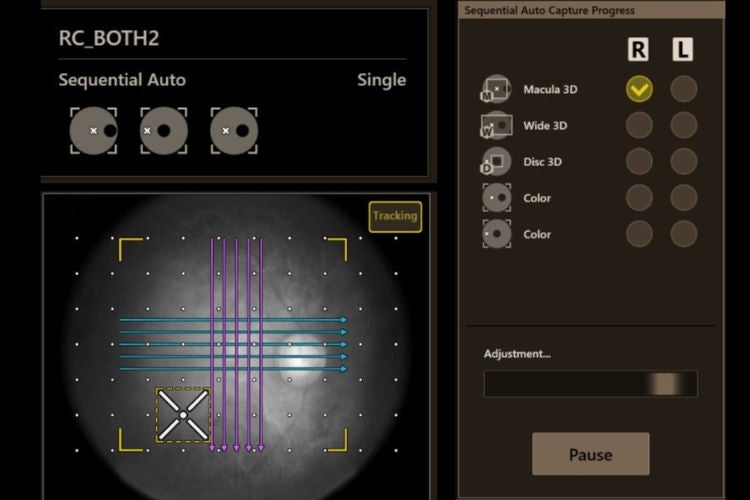Click the crosshair fixation target marker
750x500 pixels.
(x=183, y=415)
